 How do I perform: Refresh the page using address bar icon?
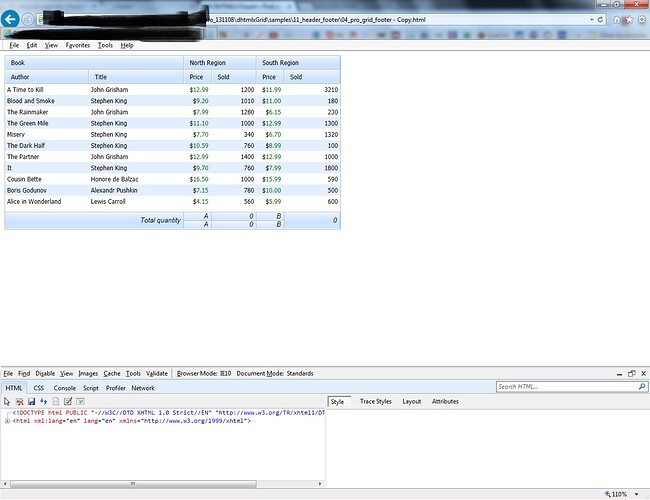600,19
